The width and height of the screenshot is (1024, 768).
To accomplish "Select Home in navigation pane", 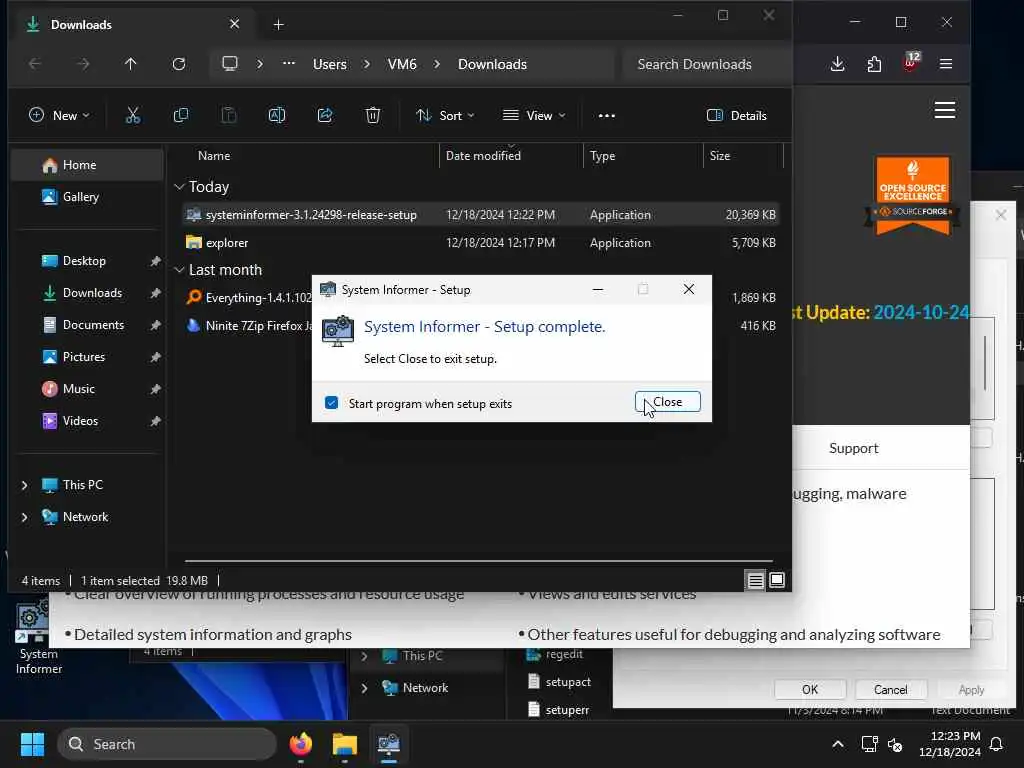I will [x=87, y=165].
